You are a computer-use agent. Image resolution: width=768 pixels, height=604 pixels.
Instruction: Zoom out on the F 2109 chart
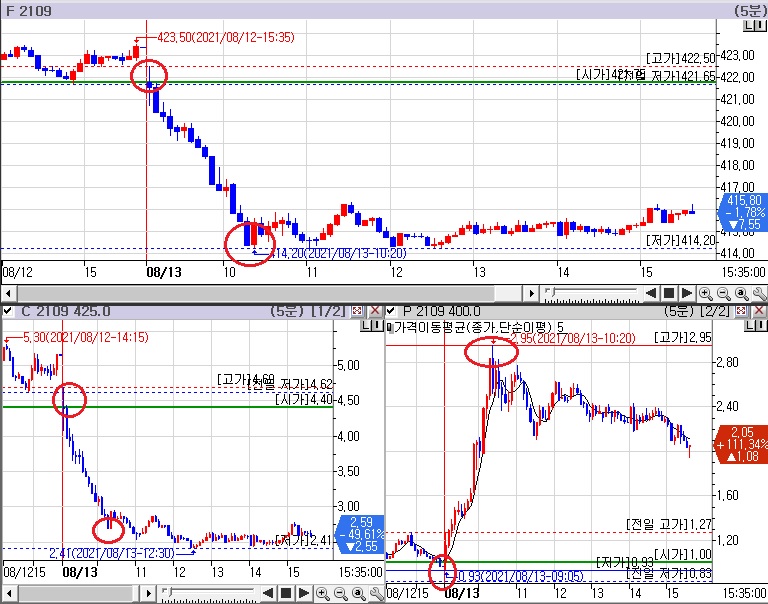click(x=723, y=293)
